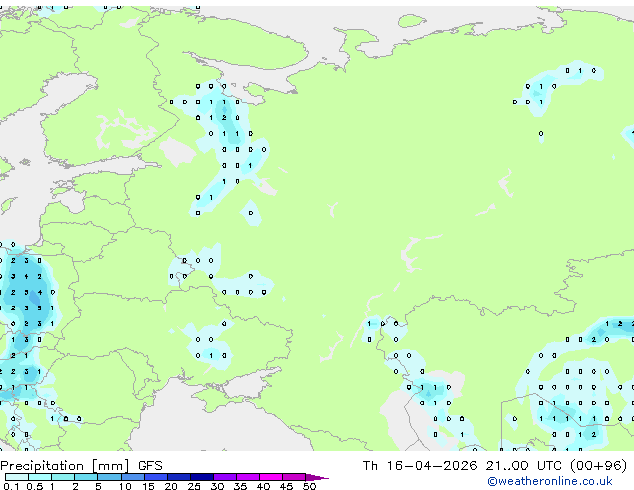Pick the legend swatch between 20 and 25

coord(179,477)
